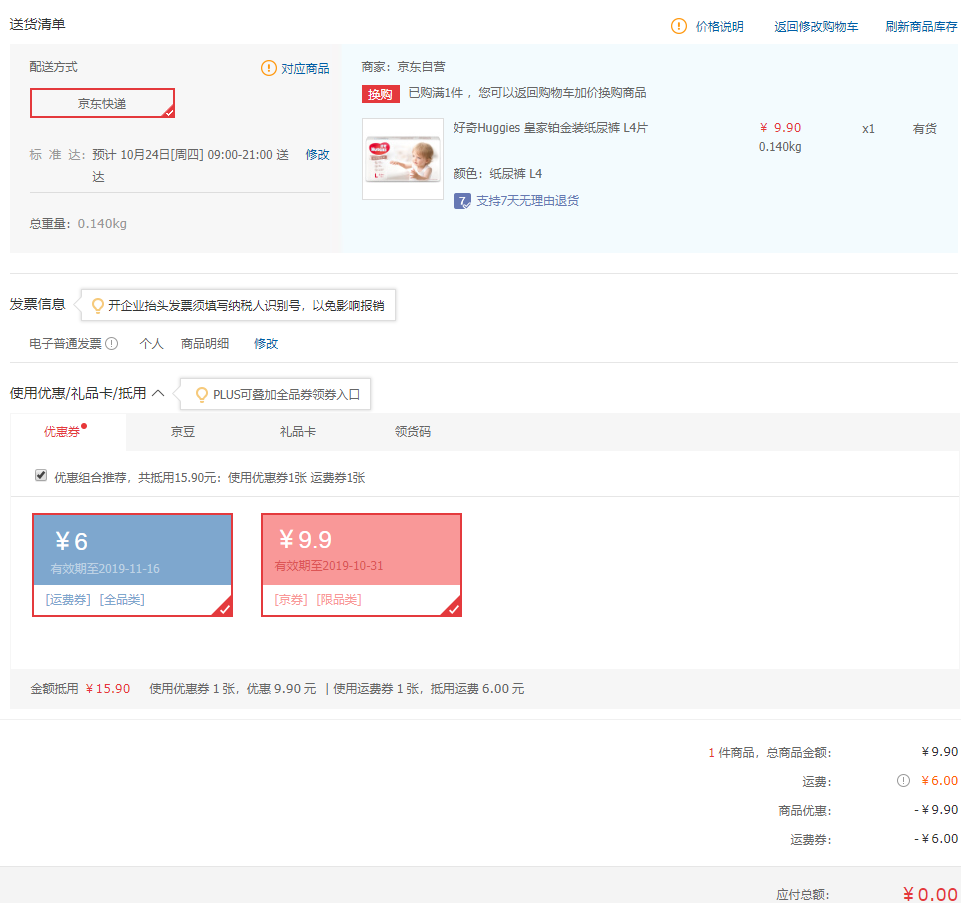Modify invoice info via 修改
961x903 pixels.
pyautogui.click(x=266, y=343)
